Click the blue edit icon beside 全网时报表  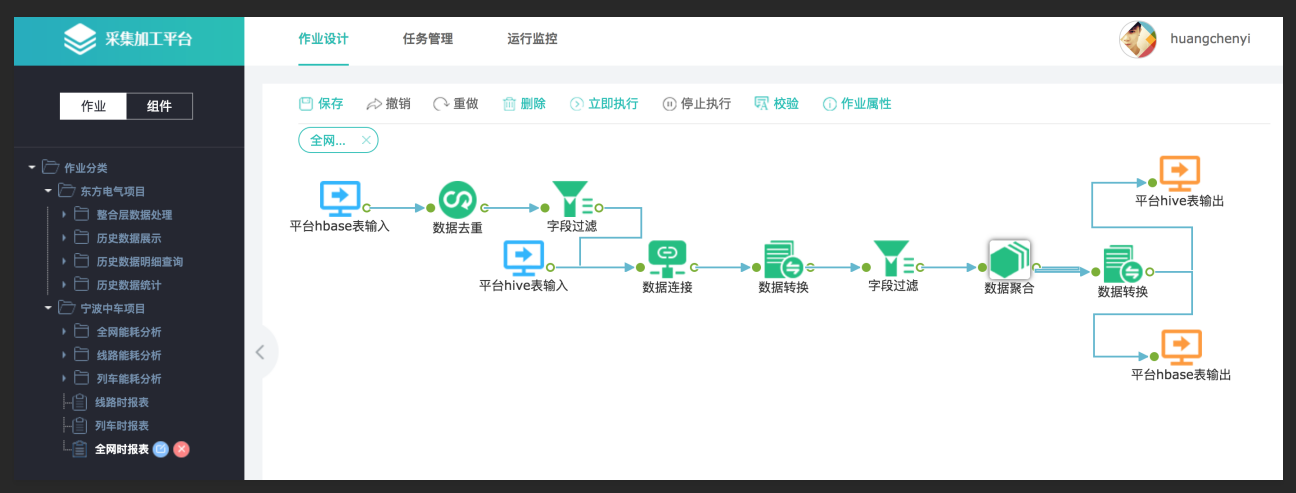click(161, 449)
